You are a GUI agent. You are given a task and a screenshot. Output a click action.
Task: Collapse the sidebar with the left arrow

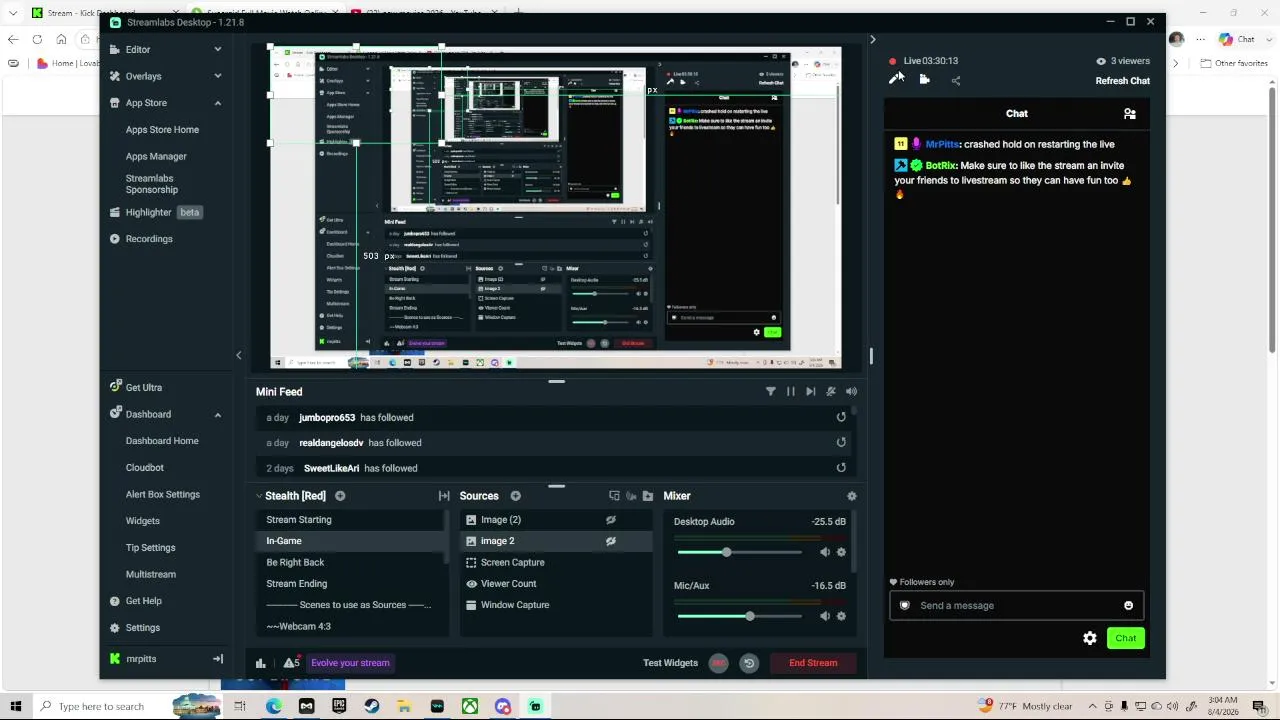(238, 355)
